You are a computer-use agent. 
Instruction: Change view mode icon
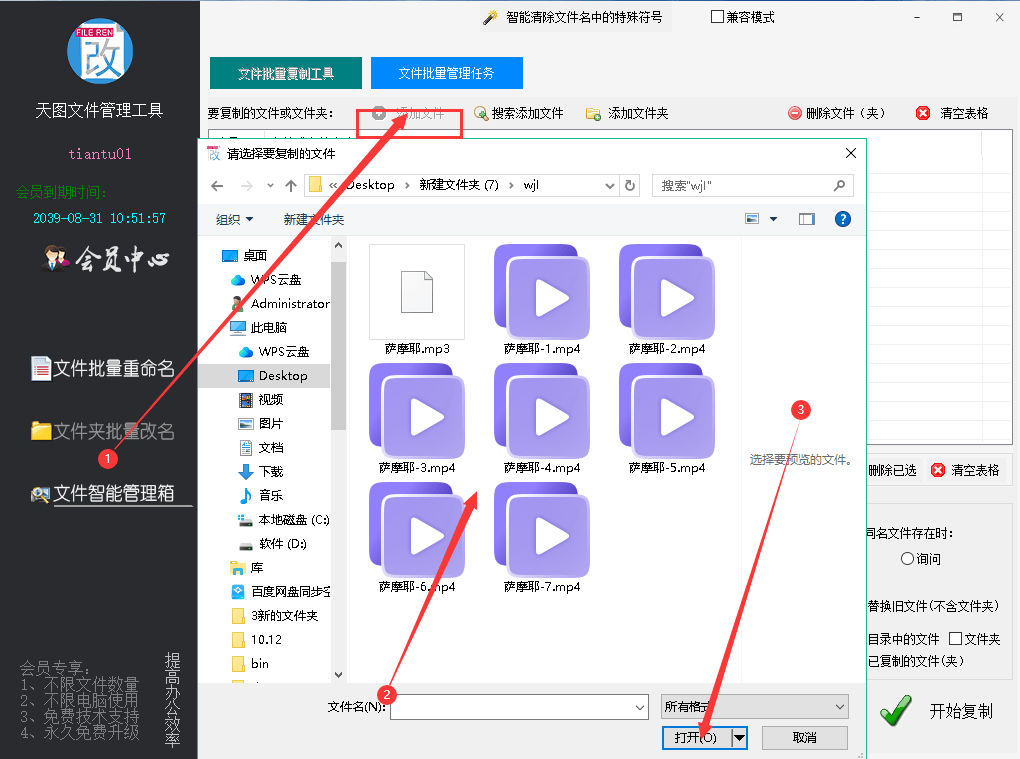752,219
